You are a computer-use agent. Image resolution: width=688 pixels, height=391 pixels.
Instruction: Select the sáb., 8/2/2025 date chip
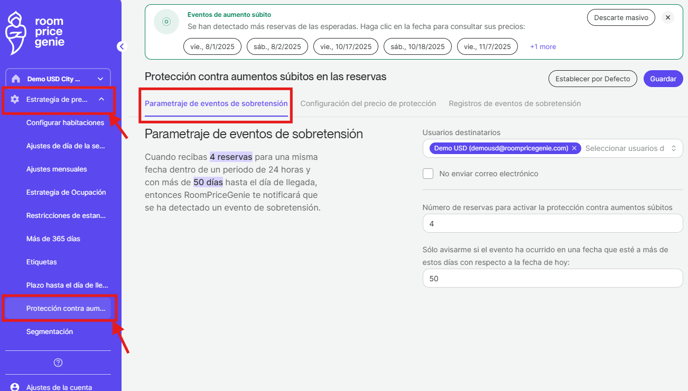pyautogui.click(x=277, y=47)
